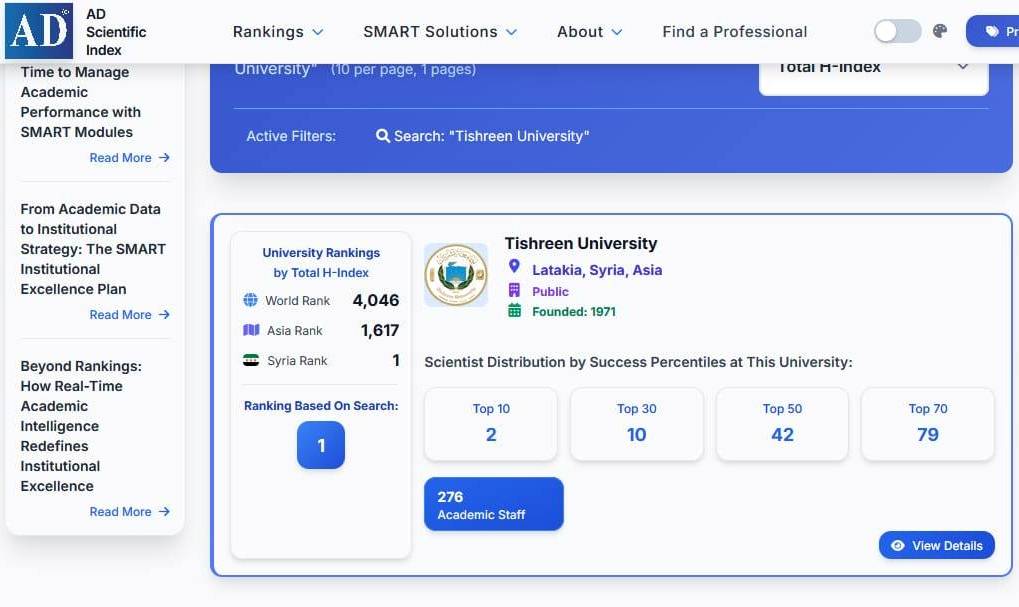Viewport: 1019px width, 607px height.
Task: Open Read More under Beyond Rankings article
Action: point(129,511)
